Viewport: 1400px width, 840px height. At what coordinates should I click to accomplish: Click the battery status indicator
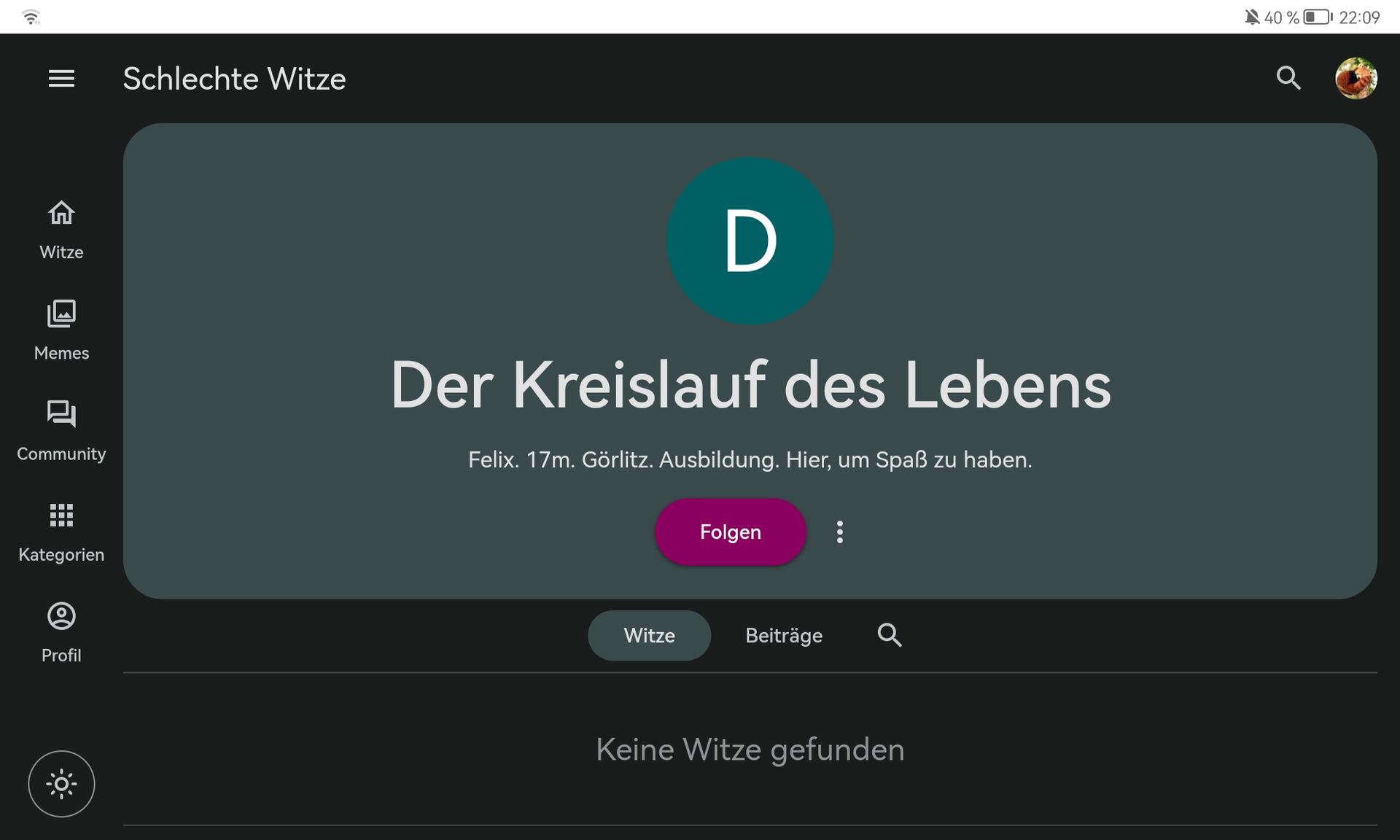pos(1317,17)
